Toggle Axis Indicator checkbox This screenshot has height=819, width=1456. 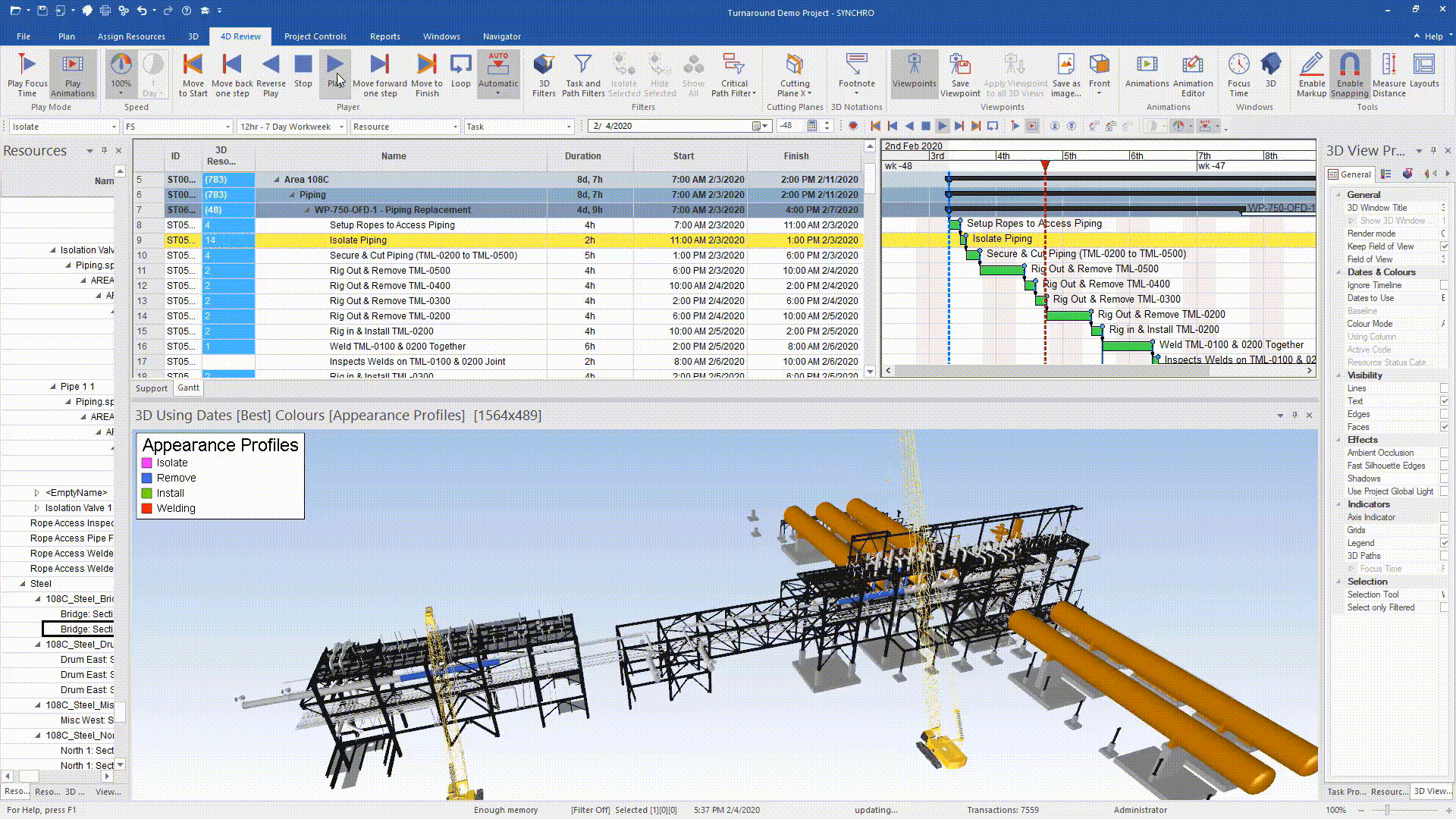1444,517
